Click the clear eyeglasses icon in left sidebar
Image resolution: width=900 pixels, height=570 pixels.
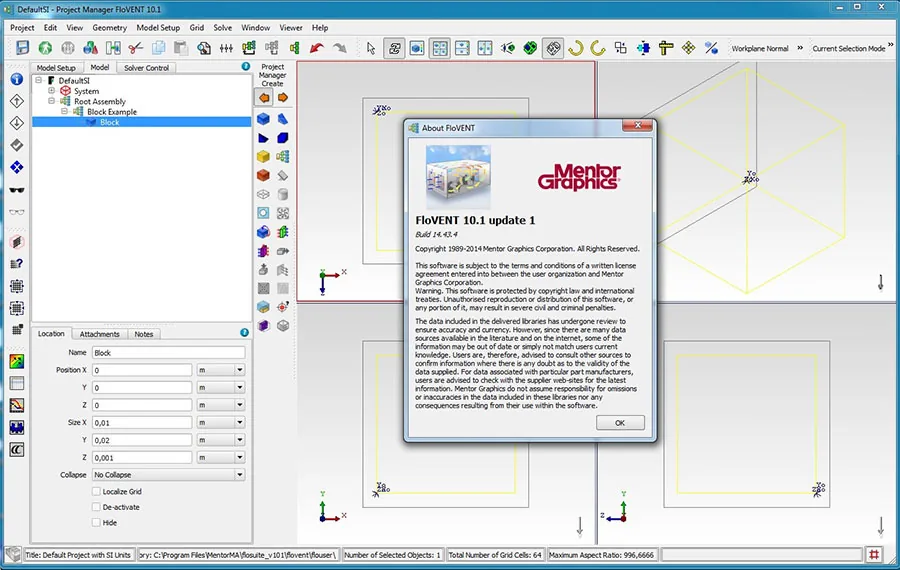[17, 212]
